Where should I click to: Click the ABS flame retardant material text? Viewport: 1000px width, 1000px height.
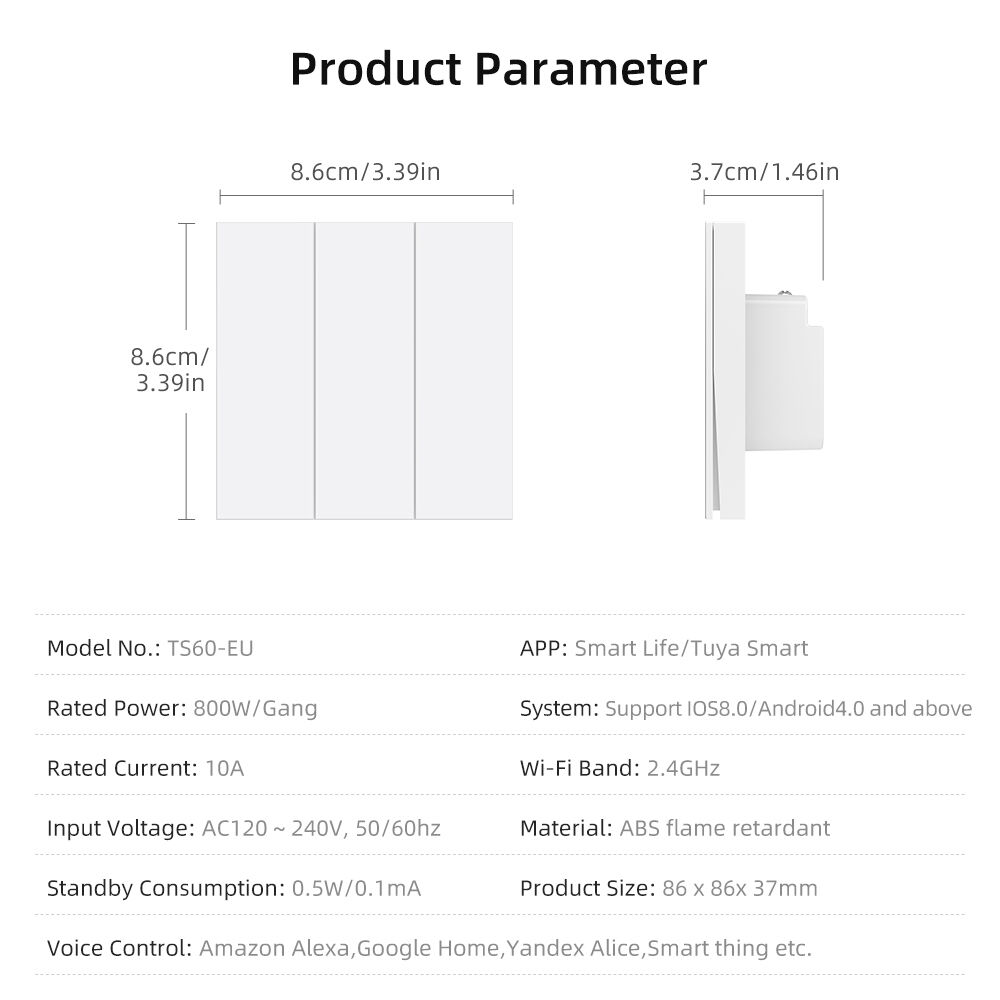(x=724, y=828)
